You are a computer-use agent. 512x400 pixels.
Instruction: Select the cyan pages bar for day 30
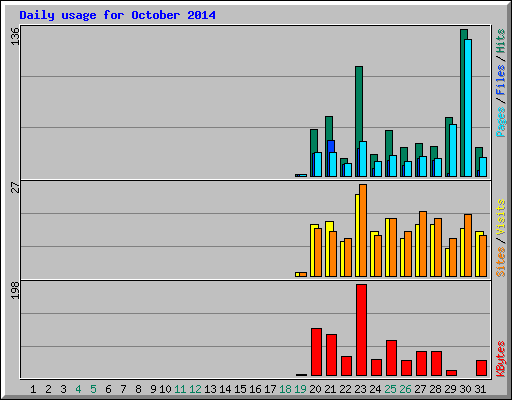(468, 108)
